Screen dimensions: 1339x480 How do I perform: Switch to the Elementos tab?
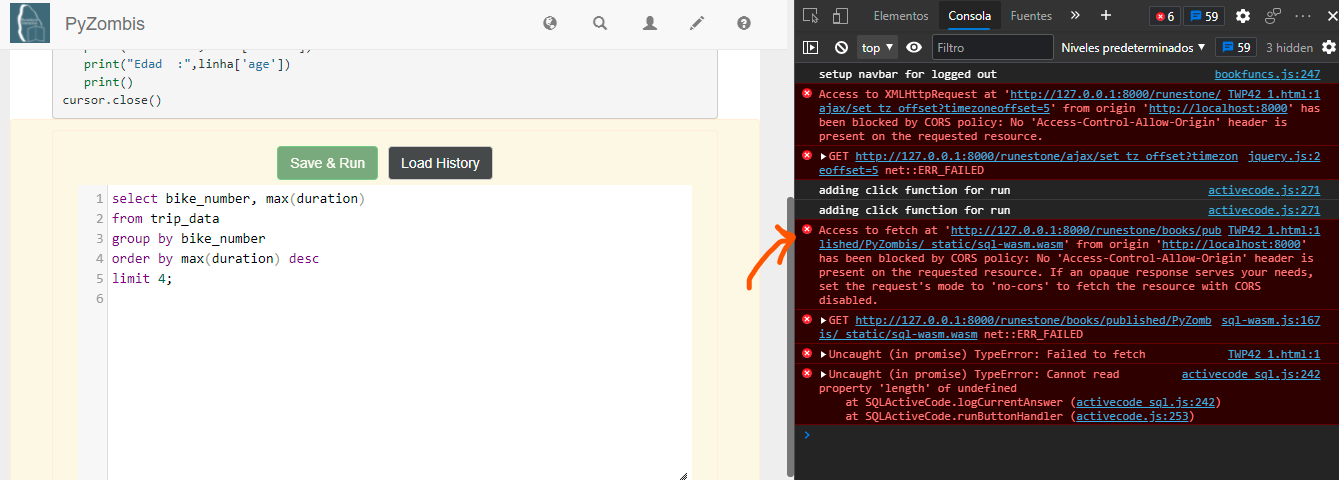point(901,16)
